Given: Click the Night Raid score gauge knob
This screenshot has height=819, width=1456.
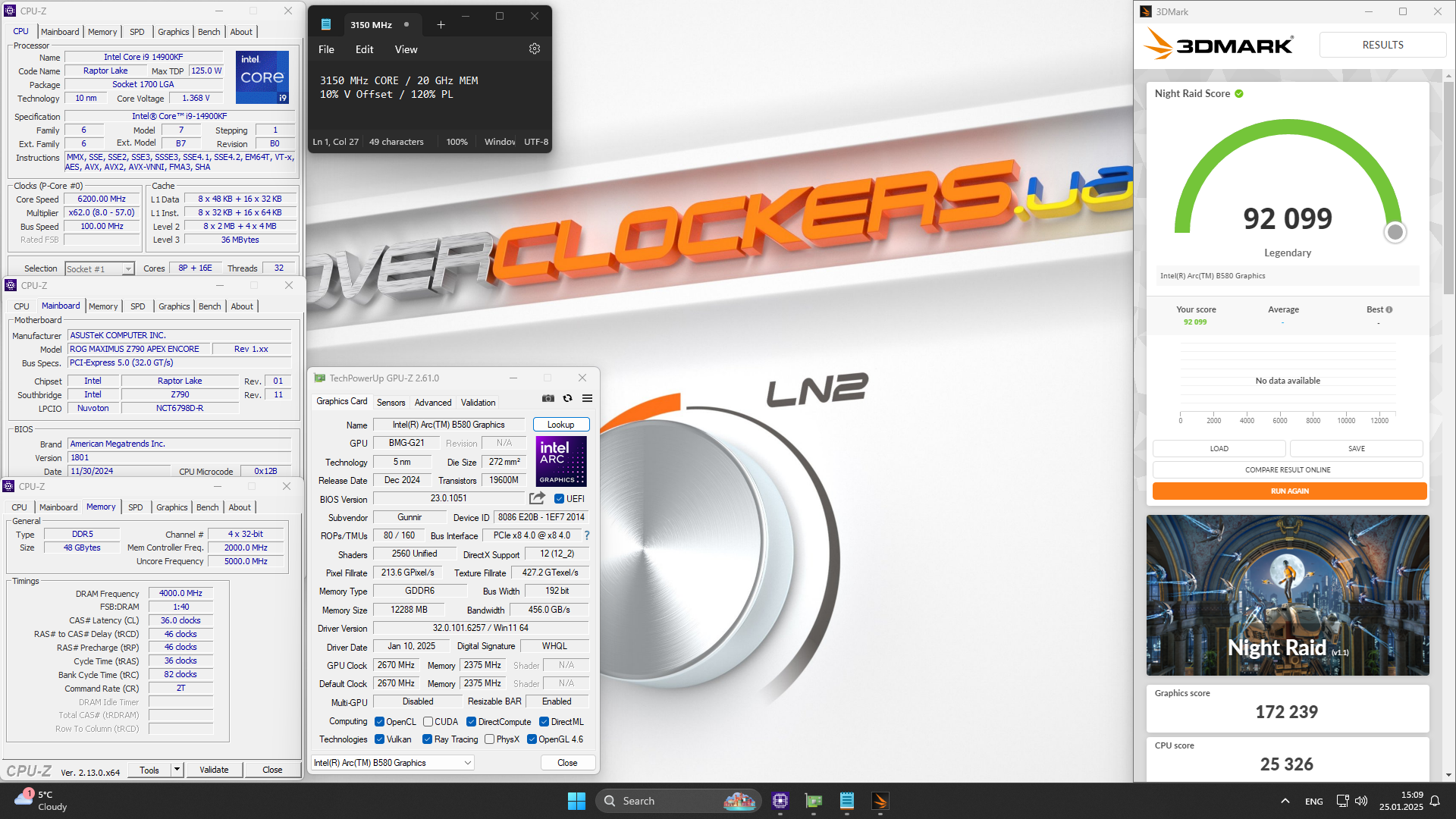Looking at the screenshot, I should [1395, 232].
